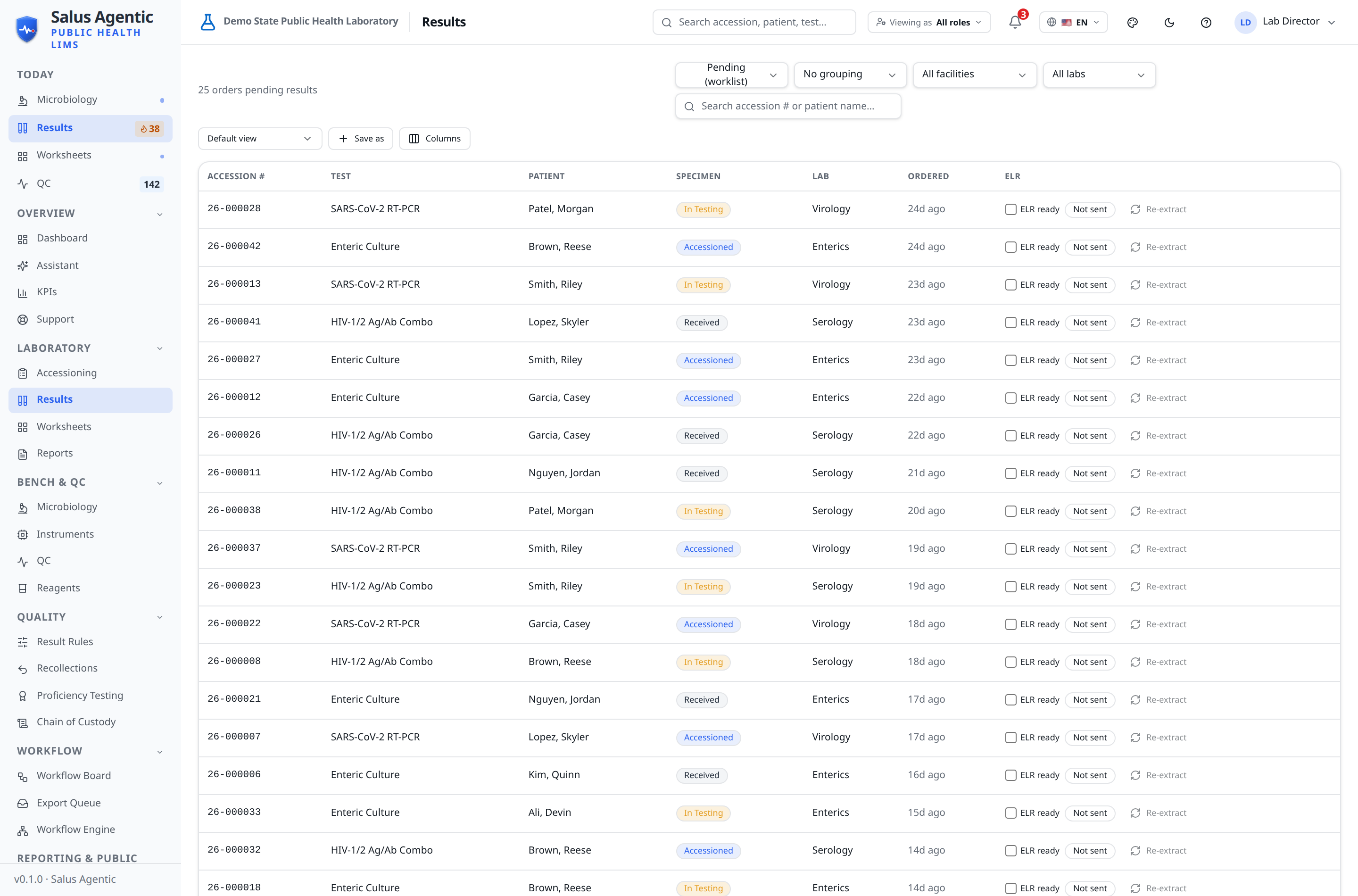Open Worksheets under LABORATORY section
1358x896 pixels.
pos(90,427)
